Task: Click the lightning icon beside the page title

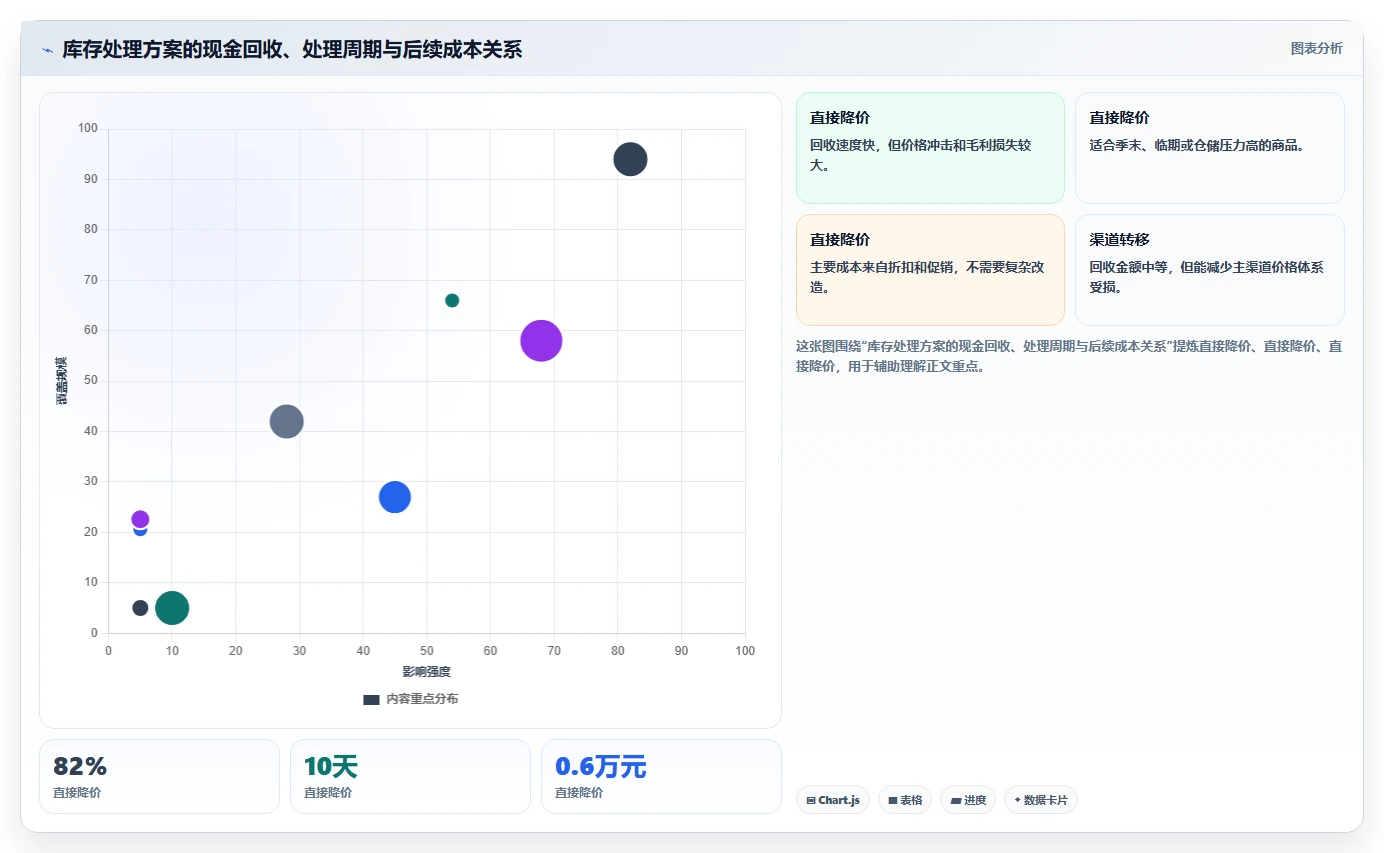Action: point(47,50)
